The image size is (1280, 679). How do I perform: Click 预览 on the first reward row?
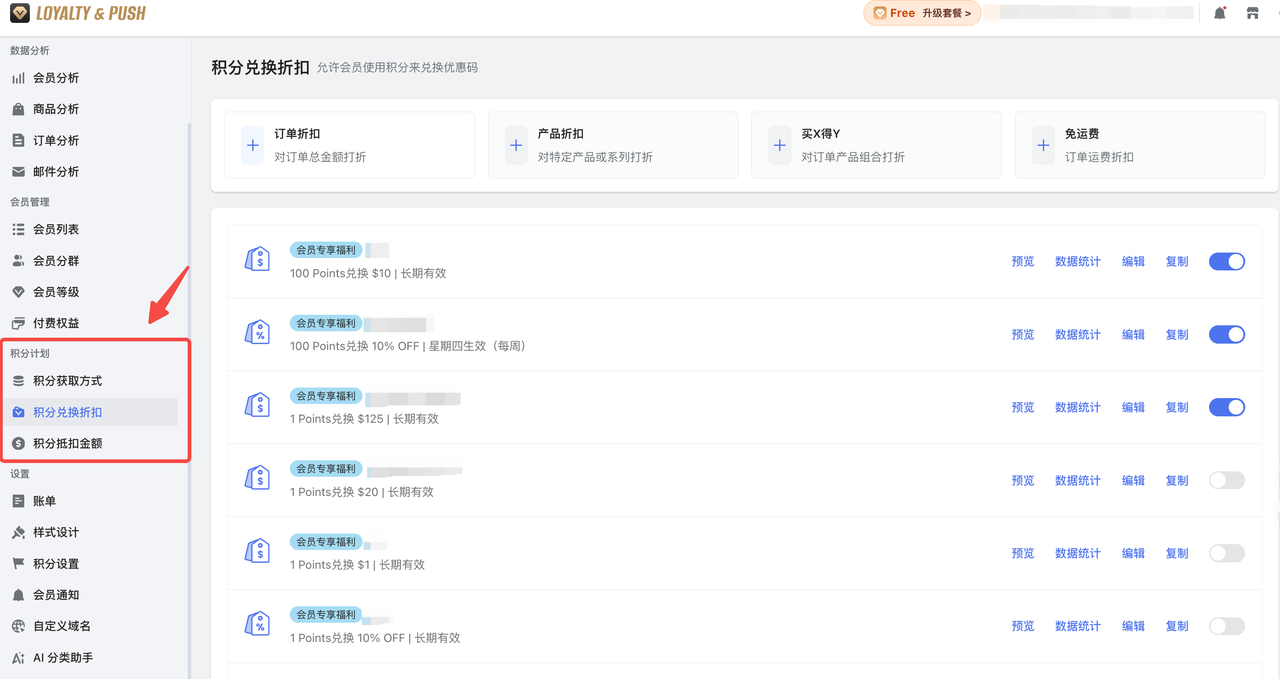click(x=1022, y=261)
